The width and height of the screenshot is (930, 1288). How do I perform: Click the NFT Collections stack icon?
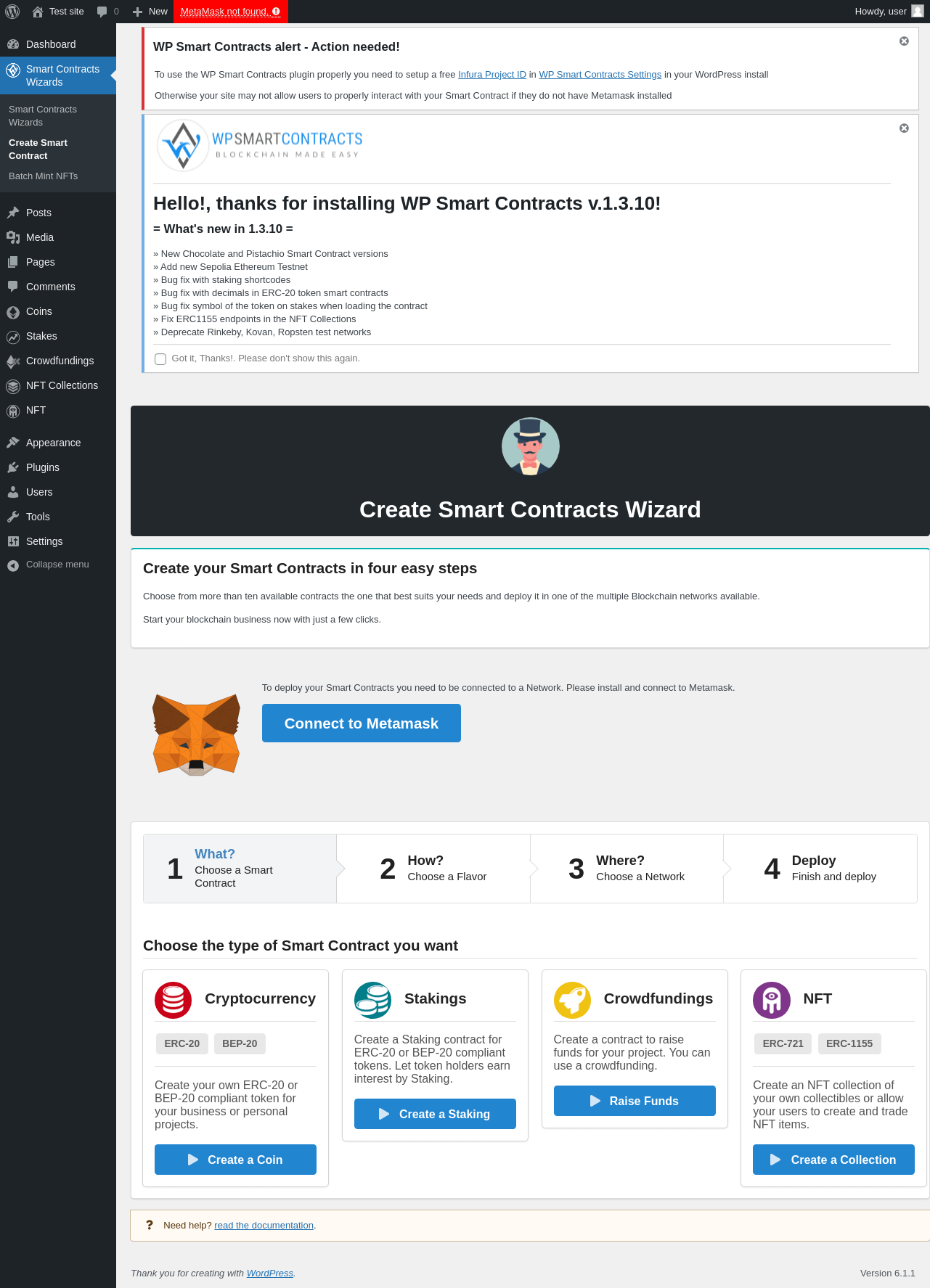(x=13, y=386)
